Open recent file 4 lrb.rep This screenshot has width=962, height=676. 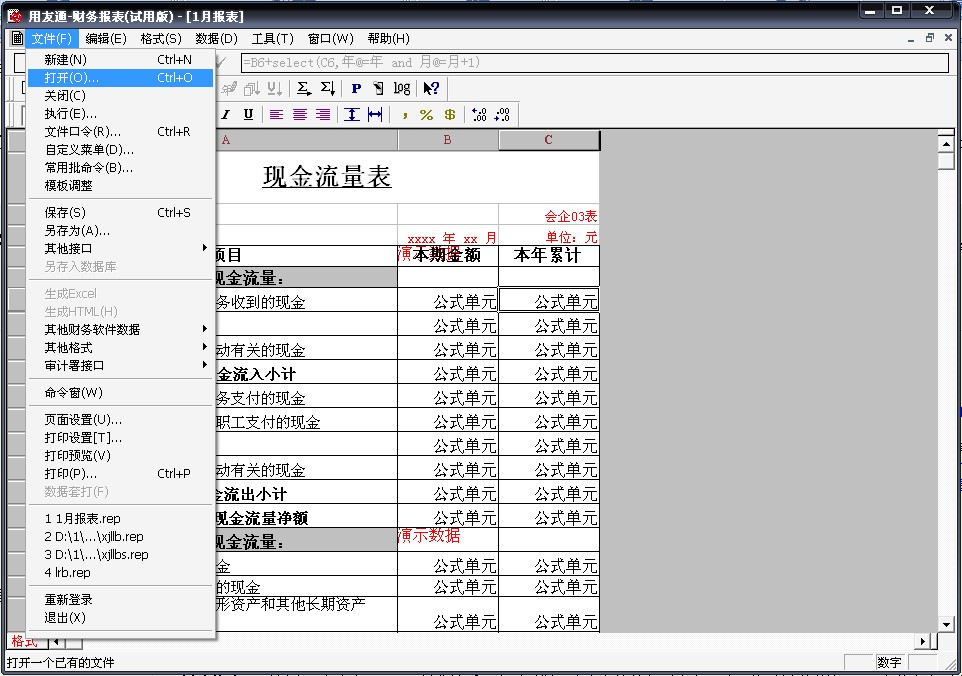120,573
